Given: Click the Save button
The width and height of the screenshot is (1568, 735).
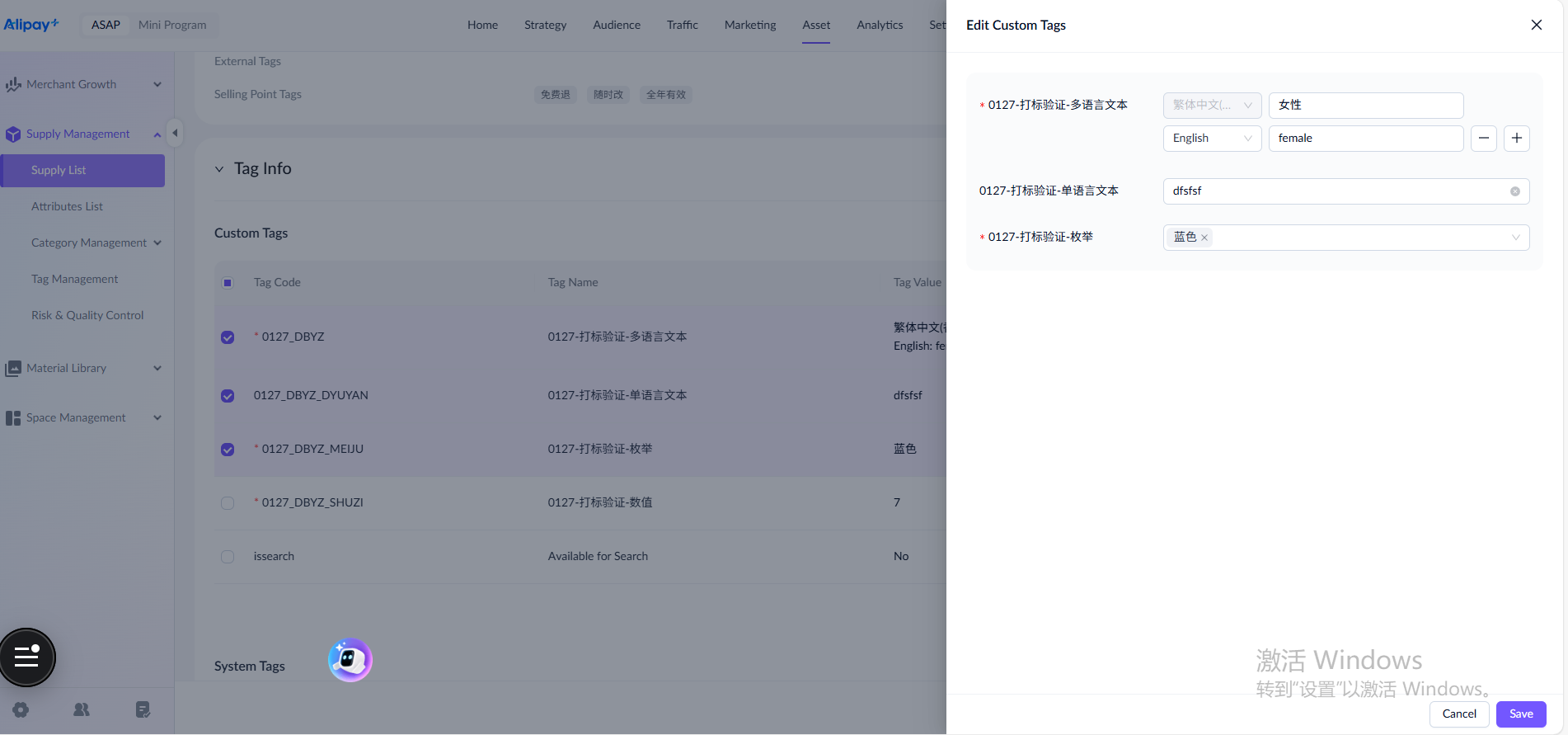Looking at the screenshot, I should (1520, 714).
